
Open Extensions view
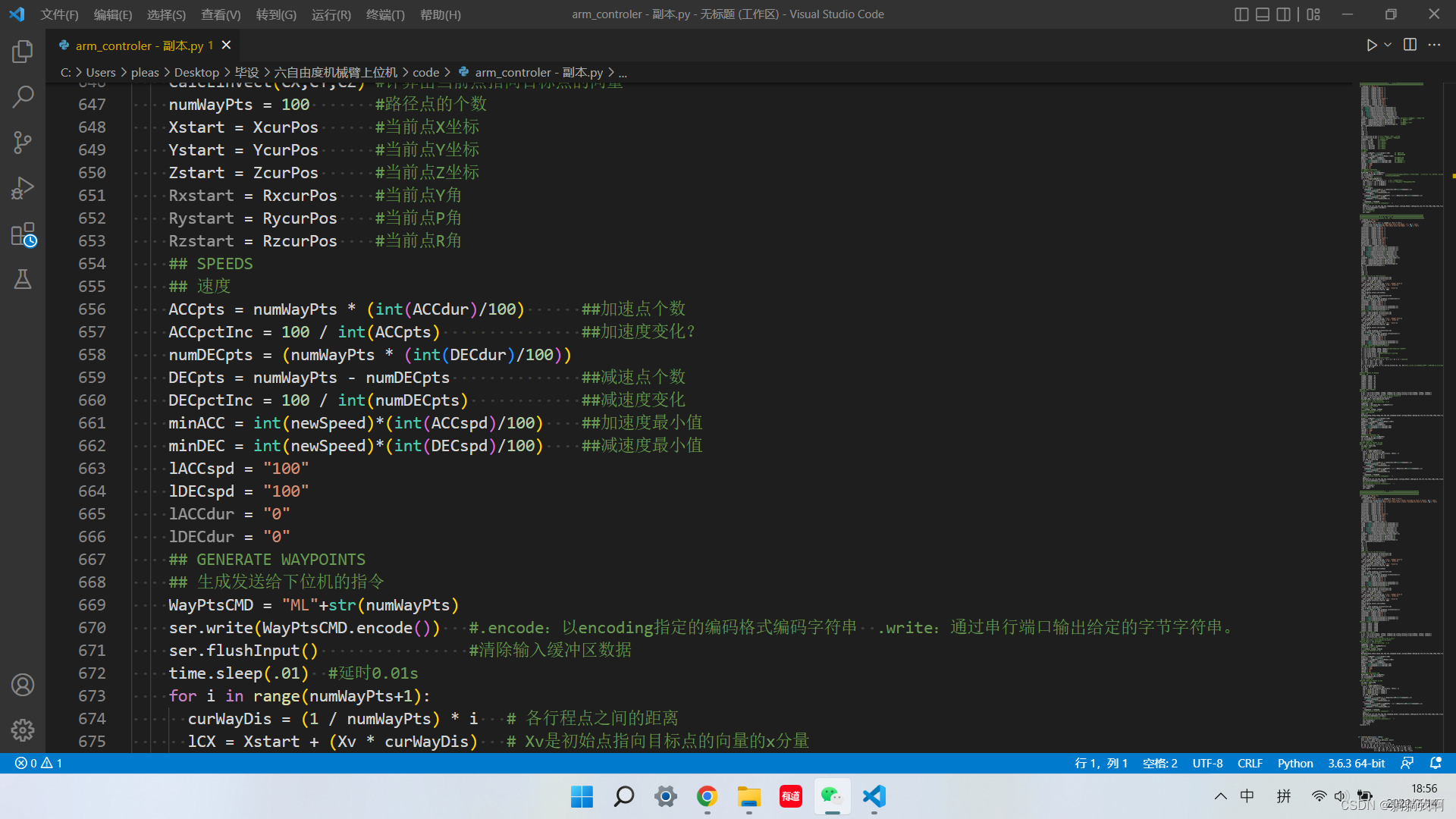(23, 234)
